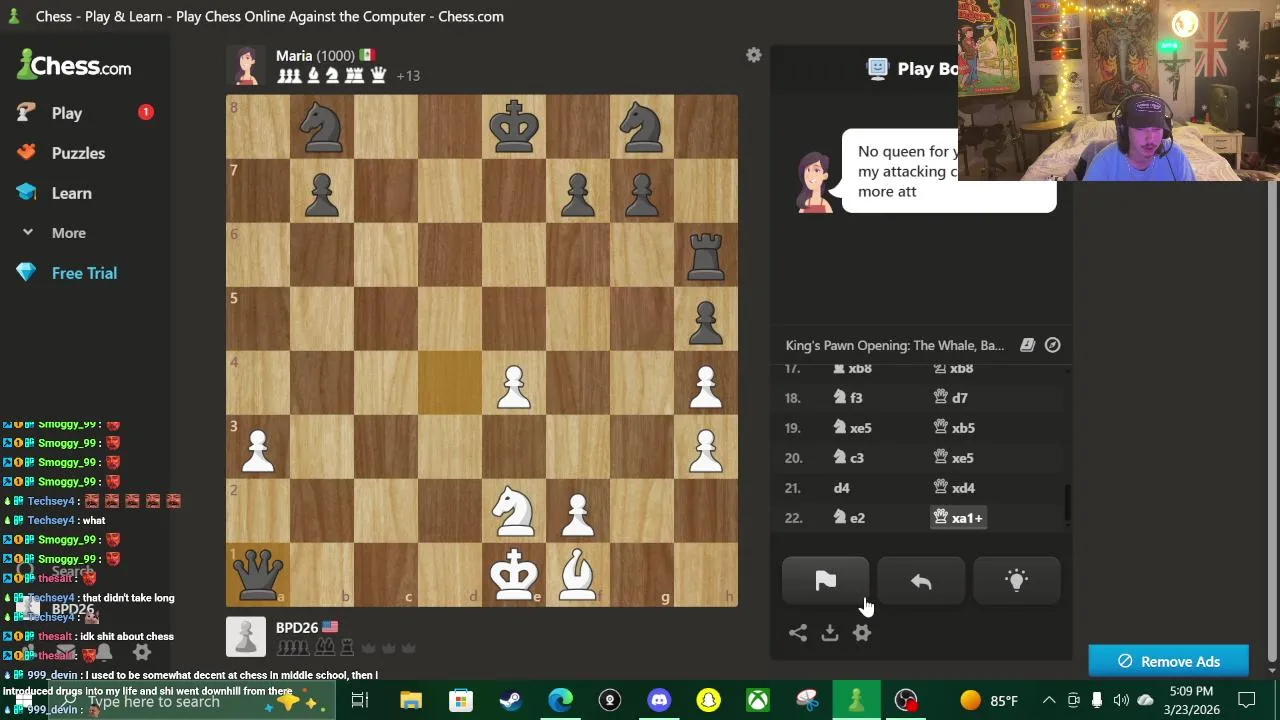The height and width of the screenshot is (720, 1280).
Task: Open Steam from the taskbar
Action: (511, 700)
